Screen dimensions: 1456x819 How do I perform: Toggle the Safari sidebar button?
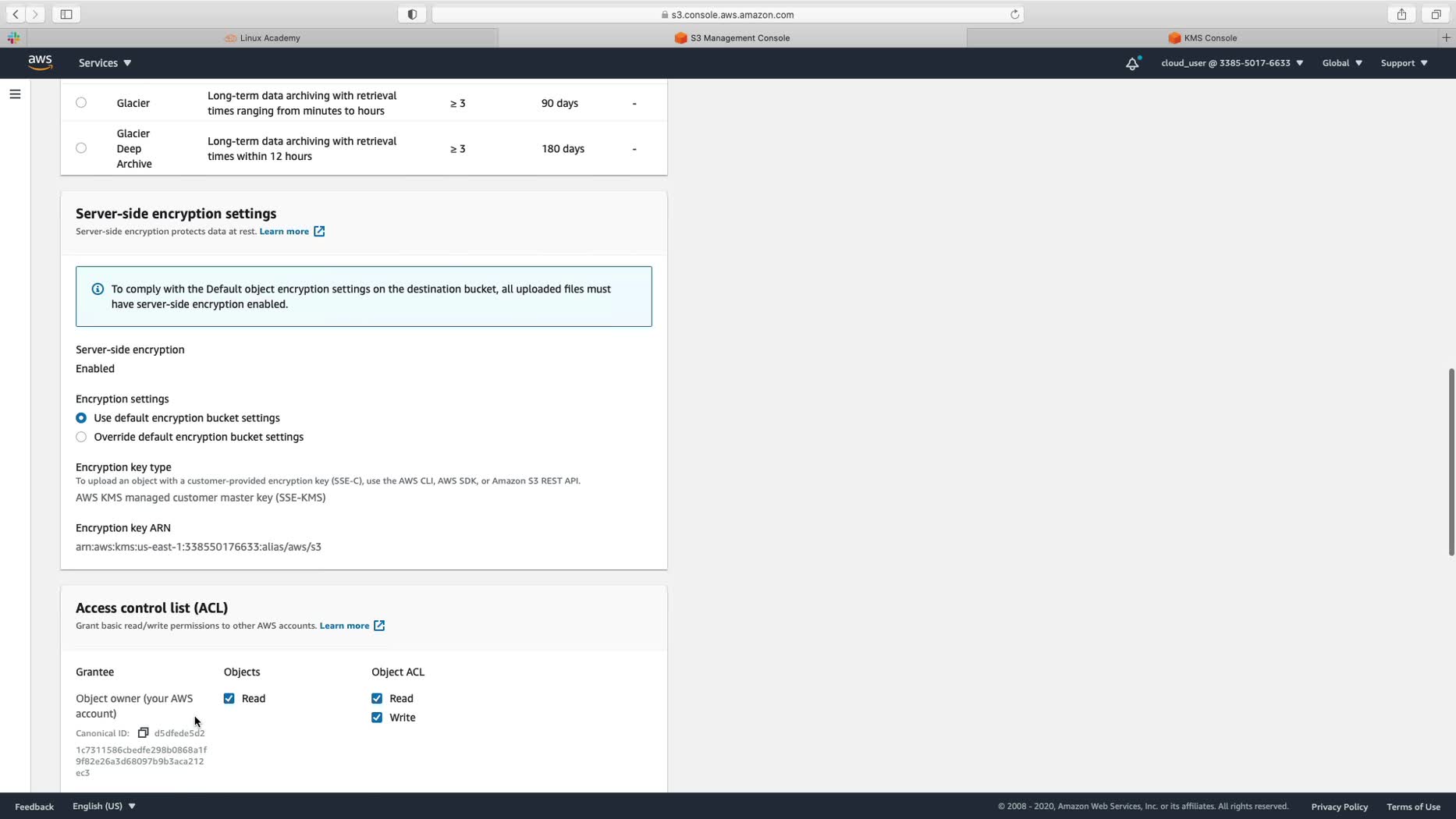66,14
